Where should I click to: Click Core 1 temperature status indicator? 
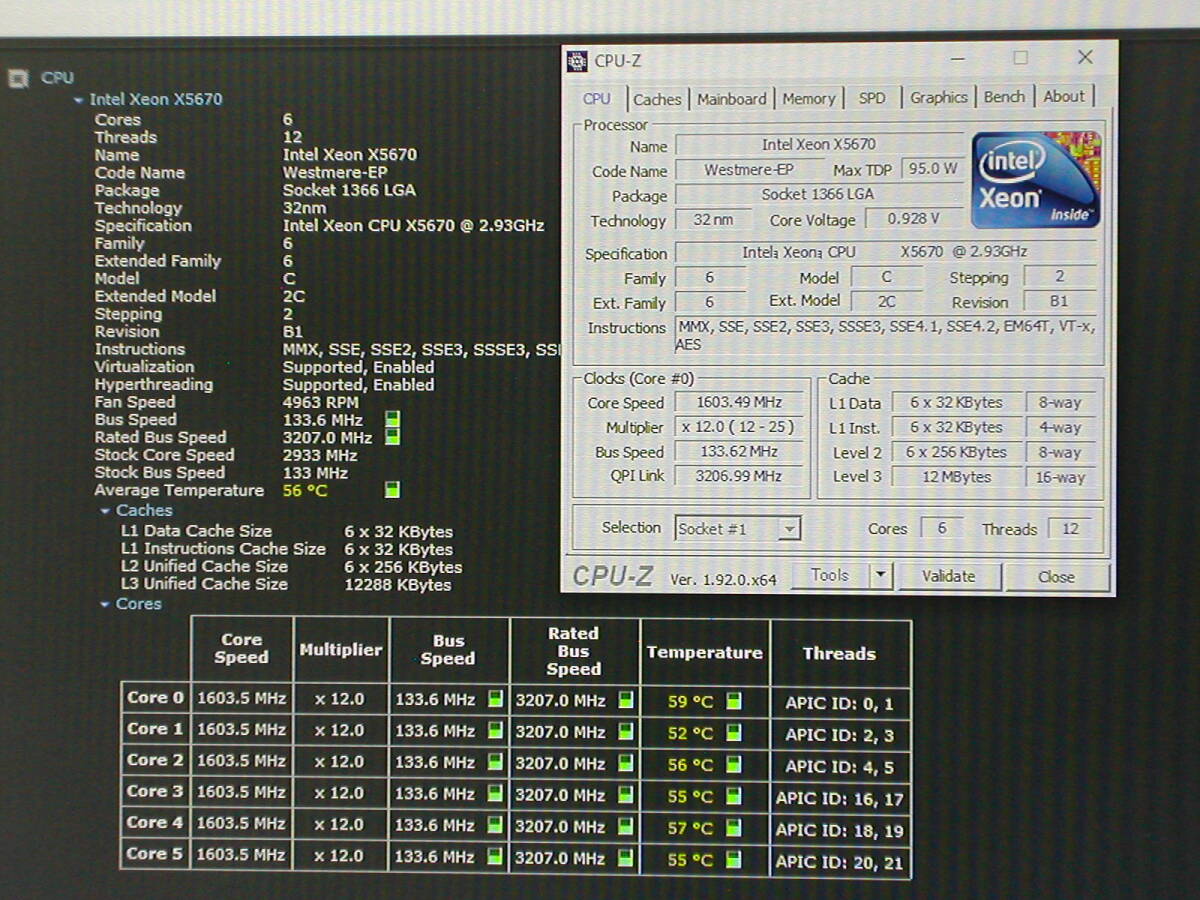[734, 732]
